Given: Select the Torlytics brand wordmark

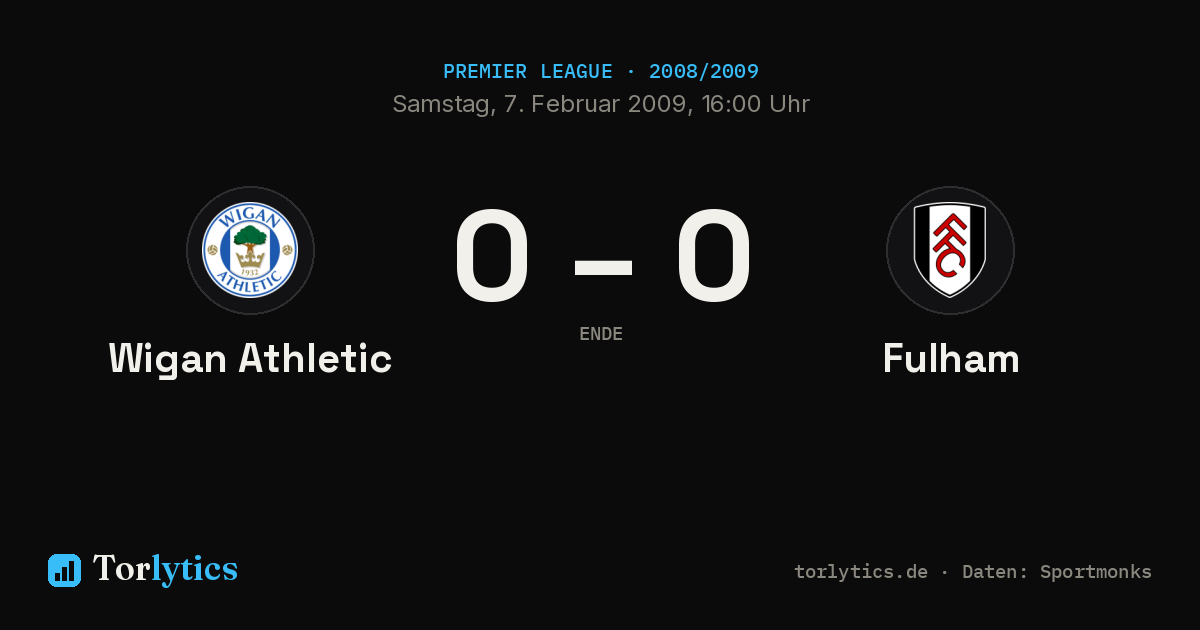Looking at the screenshot, I should (165, 569).
